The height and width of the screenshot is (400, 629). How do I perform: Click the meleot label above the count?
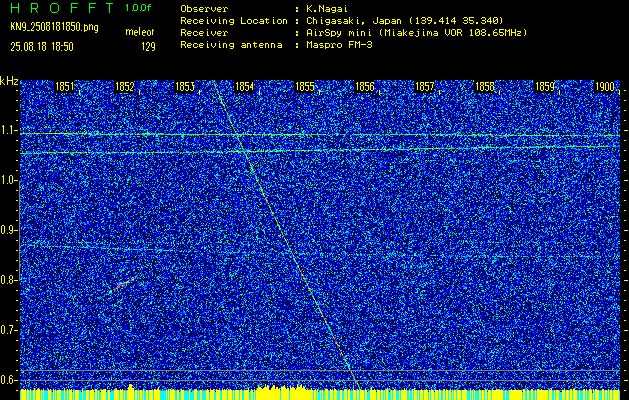140,32
